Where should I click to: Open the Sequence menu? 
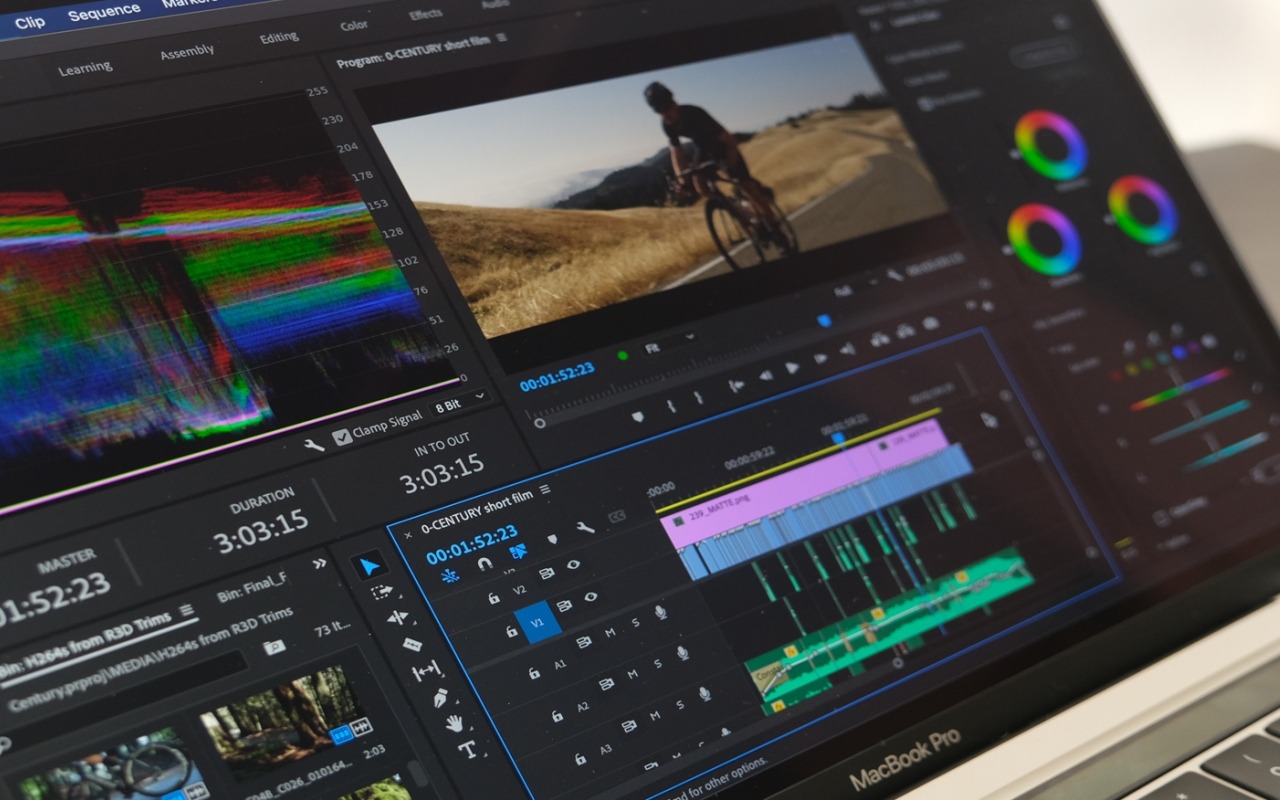point(104,12)
